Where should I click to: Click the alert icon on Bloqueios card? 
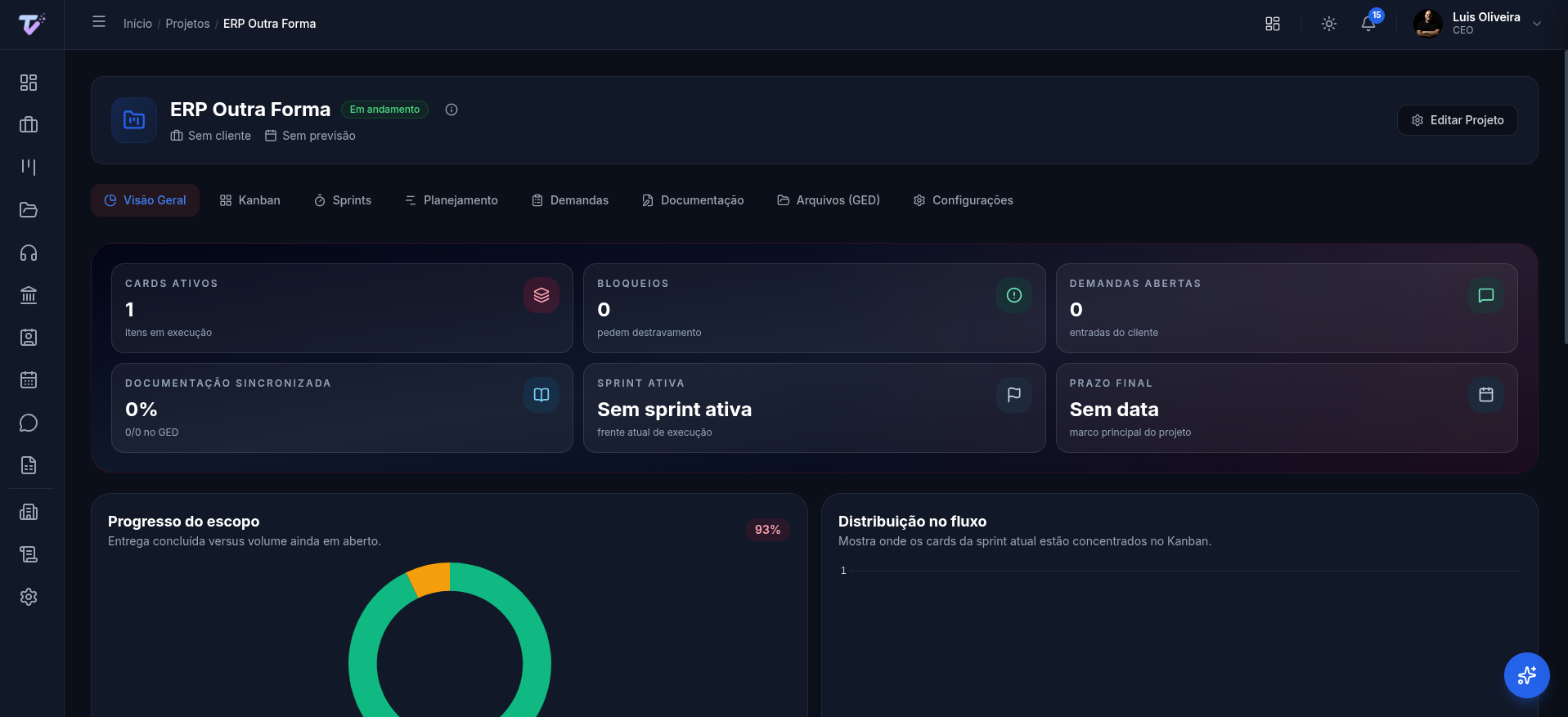pos(1014,295)
